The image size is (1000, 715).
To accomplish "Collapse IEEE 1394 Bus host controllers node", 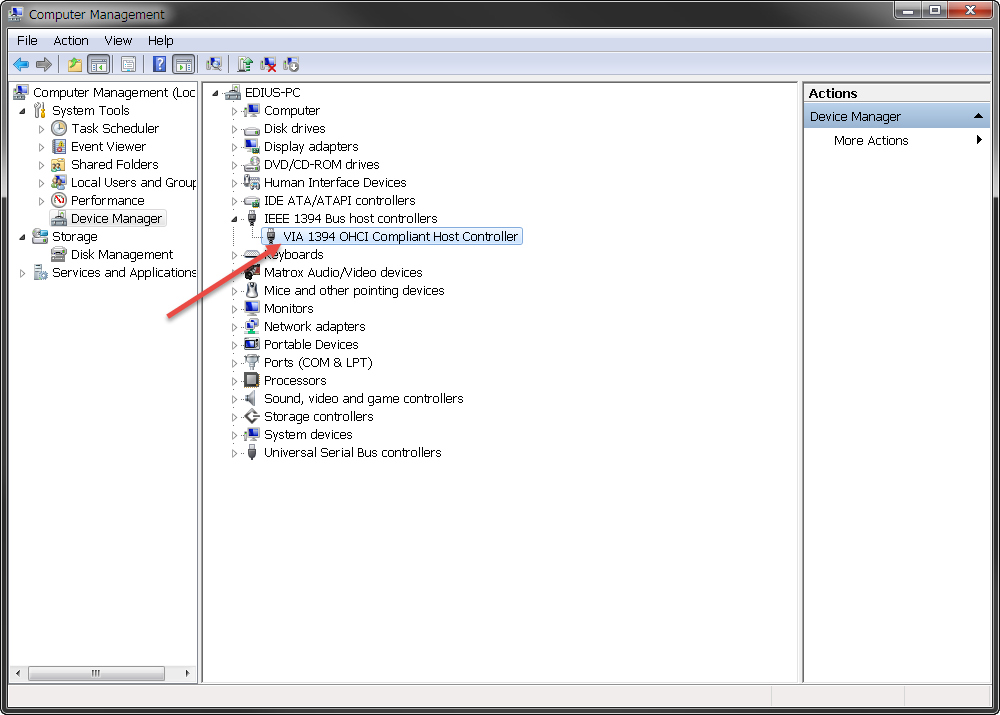I will (235, 219).
